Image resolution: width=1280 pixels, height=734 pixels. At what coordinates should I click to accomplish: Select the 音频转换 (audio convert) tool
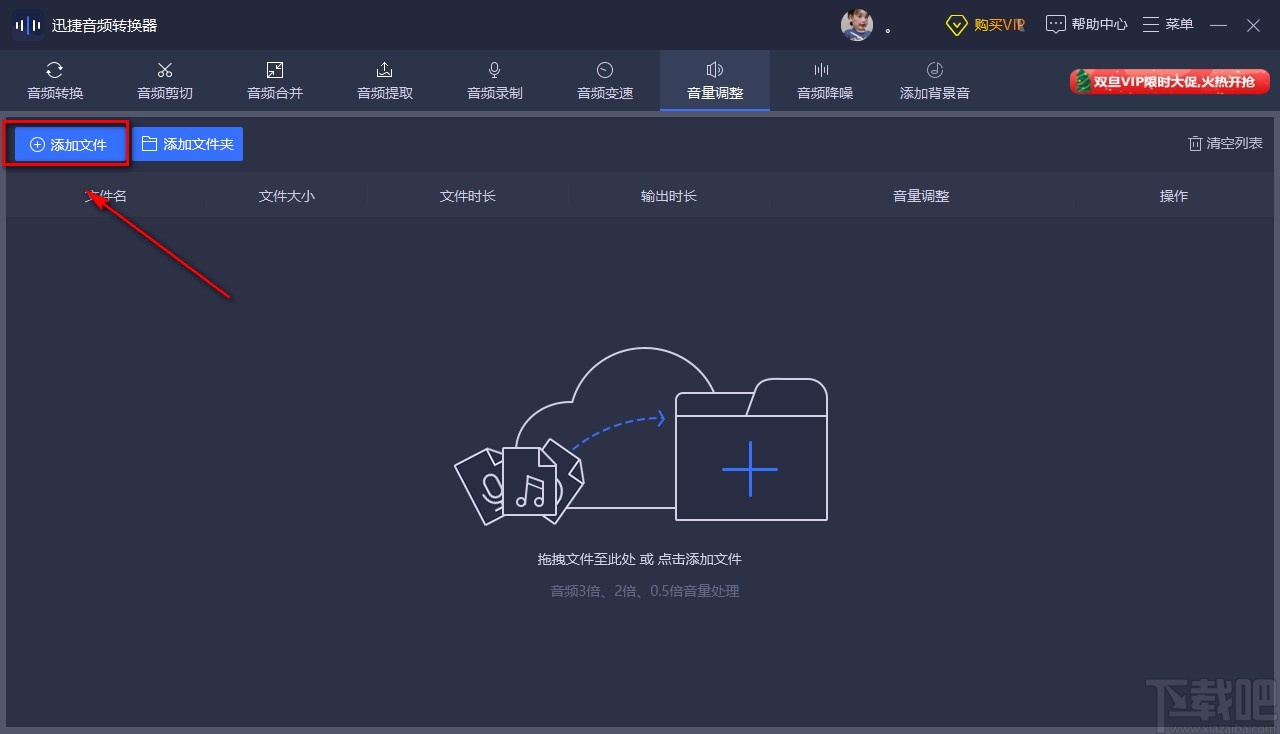(54, 80)
